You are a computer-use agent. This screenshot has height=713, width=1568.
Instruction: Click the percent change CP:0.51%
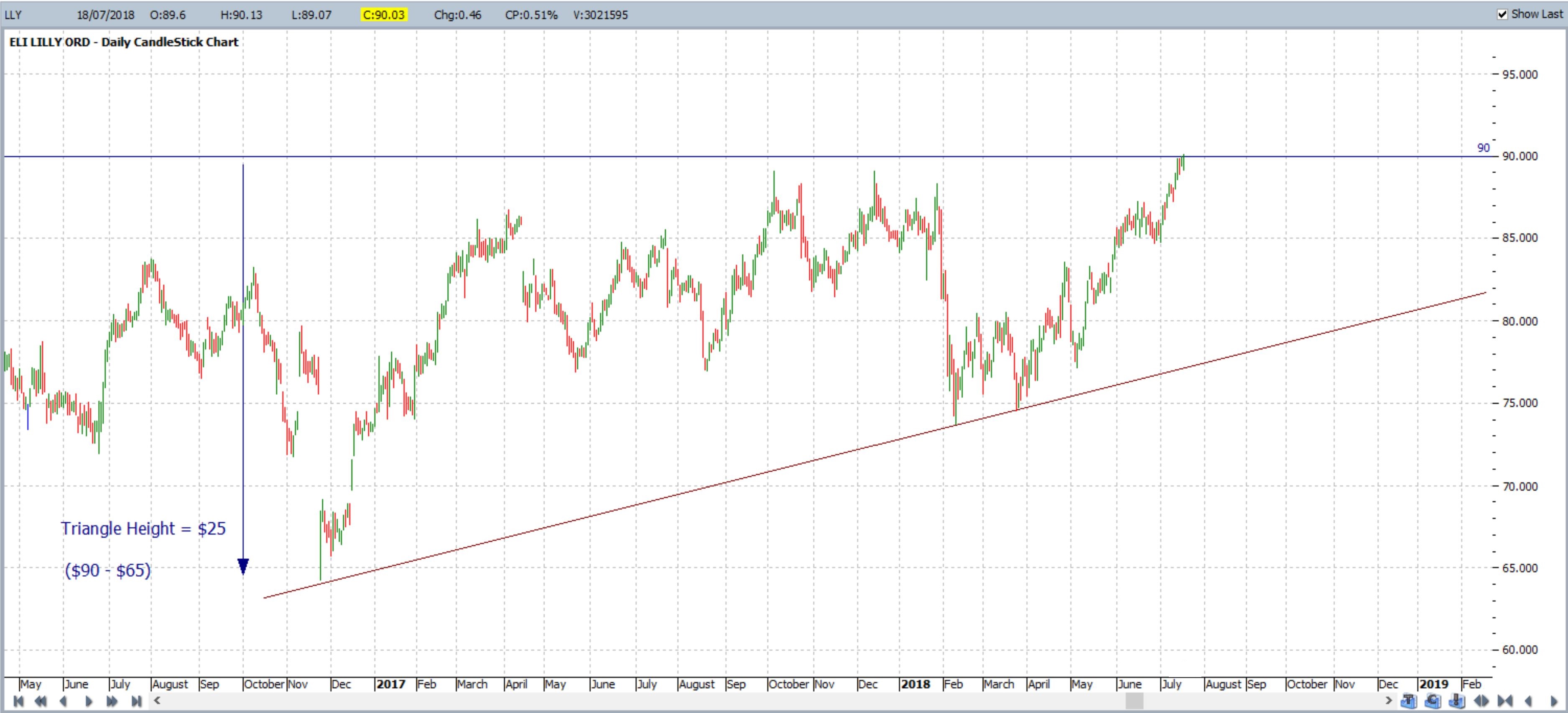pos(531,15)
